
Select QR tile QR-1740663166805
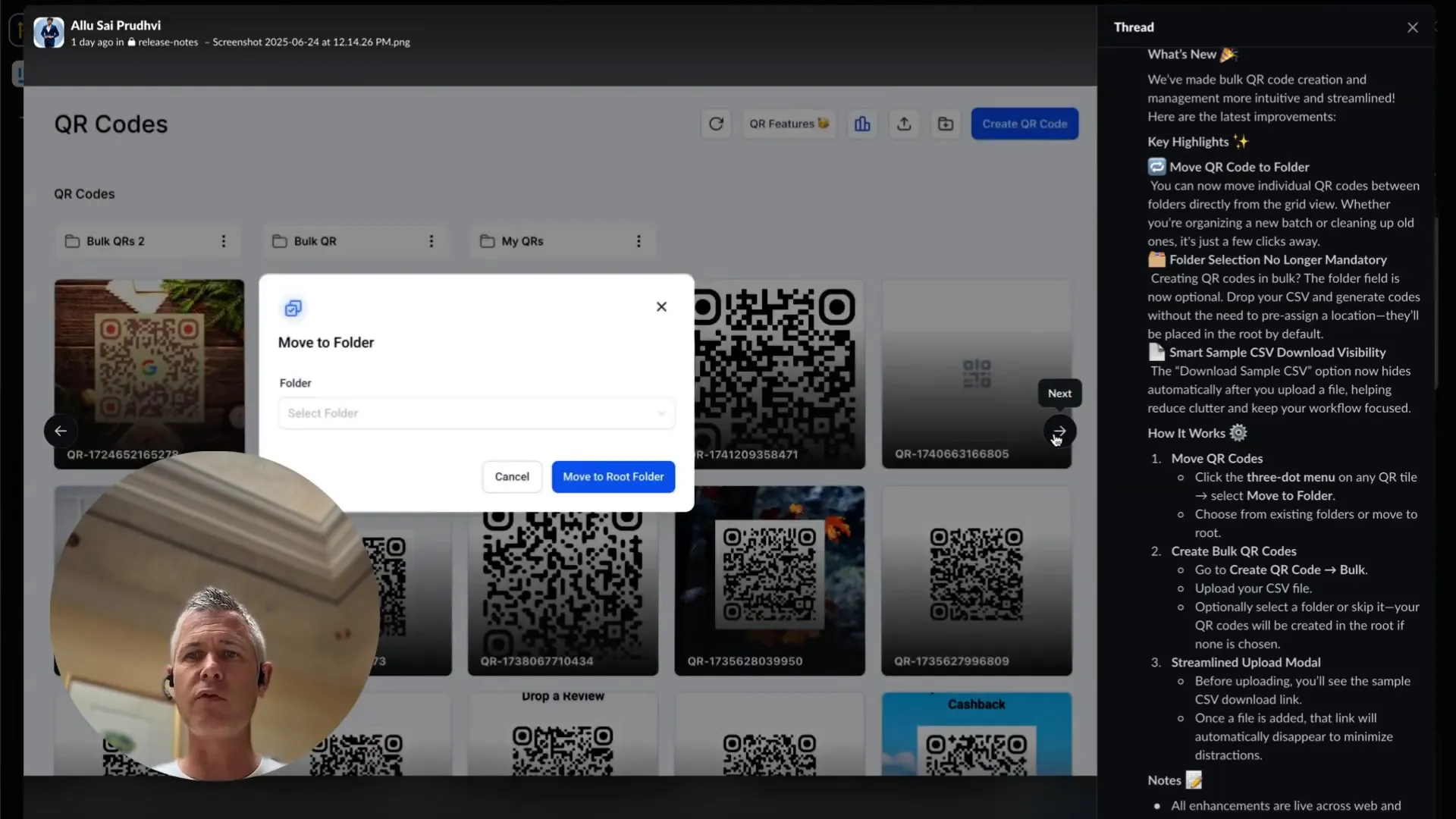coord(977,374)
